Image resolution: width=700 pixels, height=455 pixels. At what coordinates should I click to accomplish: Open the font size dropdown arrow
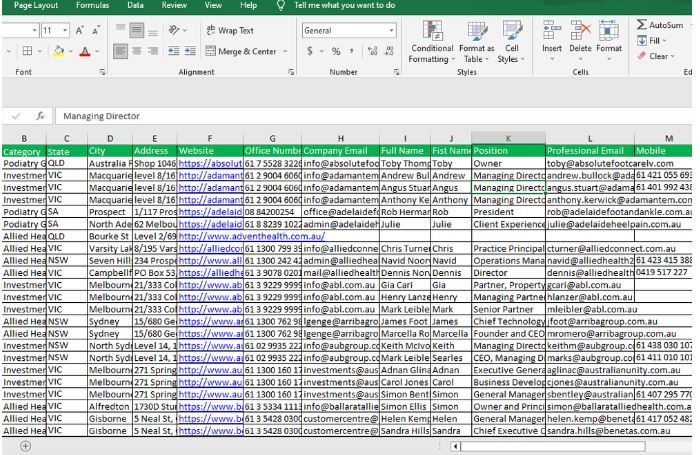tap(65, 30)
